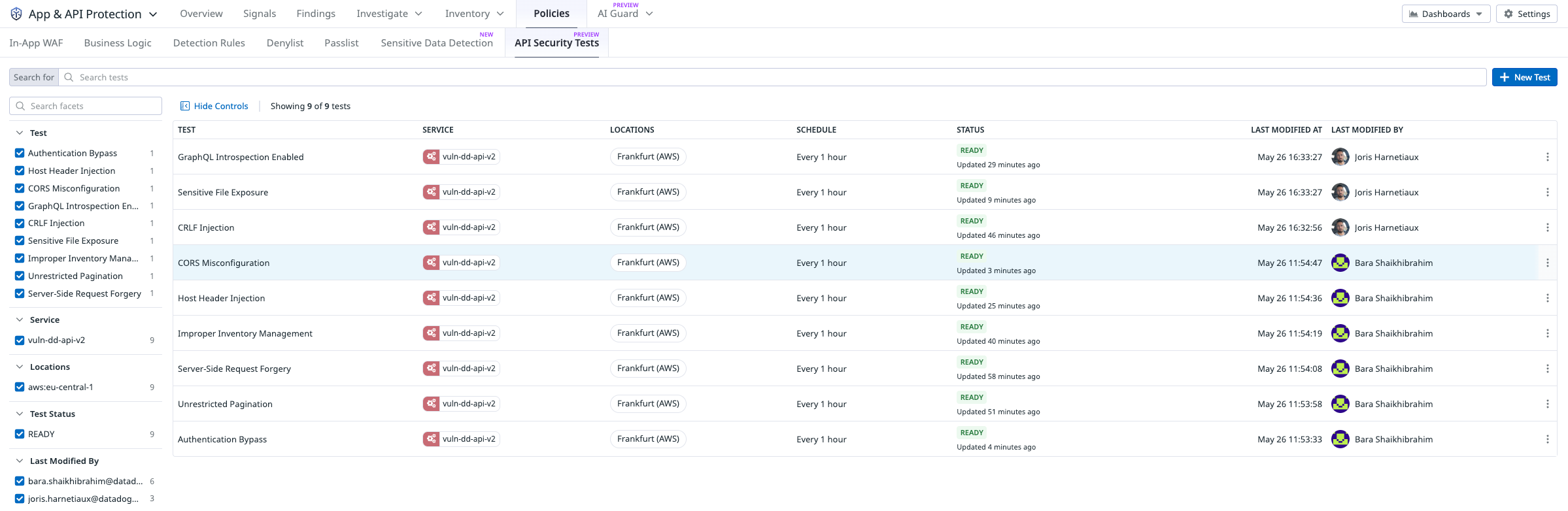This screenshot has width=1568, height=511.
Task: Click the Hide Controls panel icon
Action: tap(185, 106)
